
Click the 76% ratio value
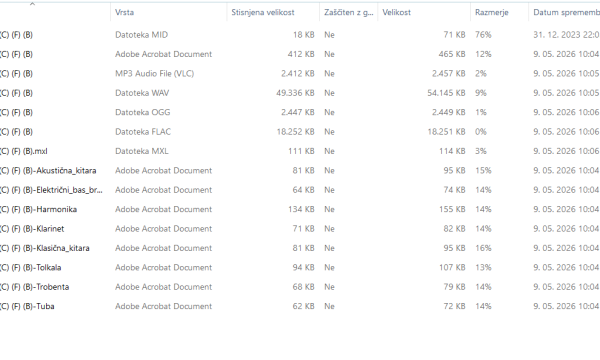483,35
